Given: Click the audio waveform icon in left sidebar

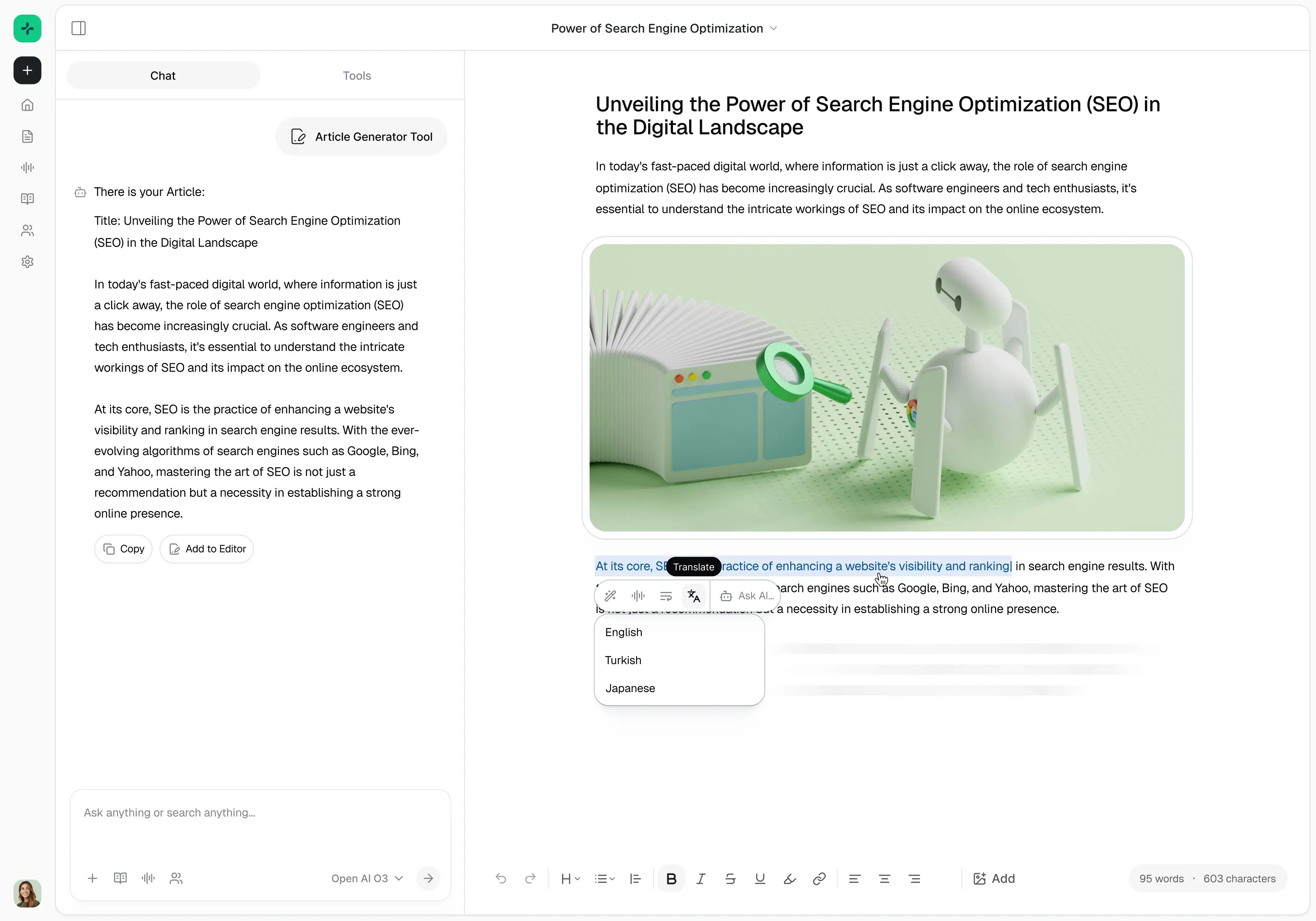Looking at the screenshot, I should click(x=27, y=168).
